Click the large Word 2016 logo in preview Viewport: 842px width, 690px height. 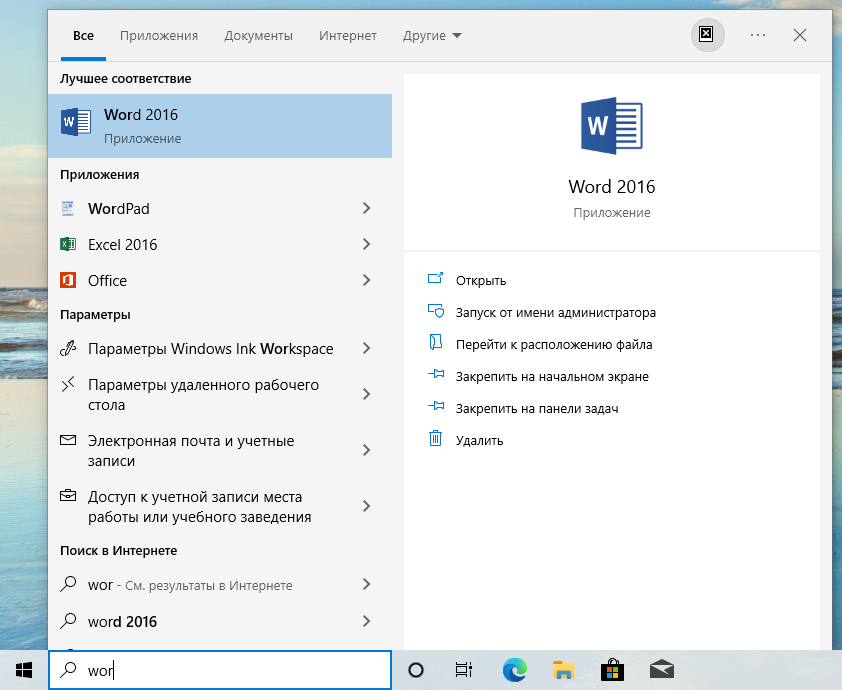click(612, 126)
